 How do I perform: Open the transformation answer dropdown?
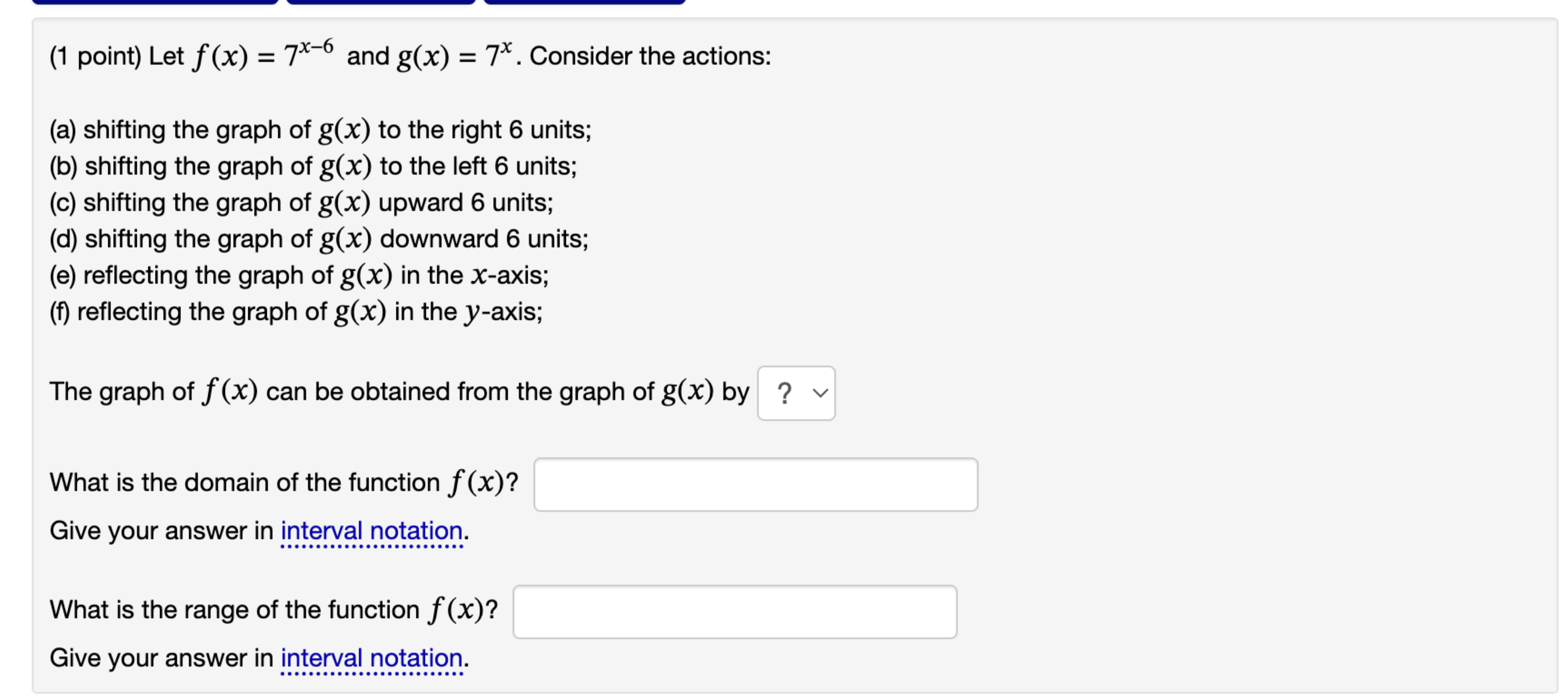[x=796, y=393]
